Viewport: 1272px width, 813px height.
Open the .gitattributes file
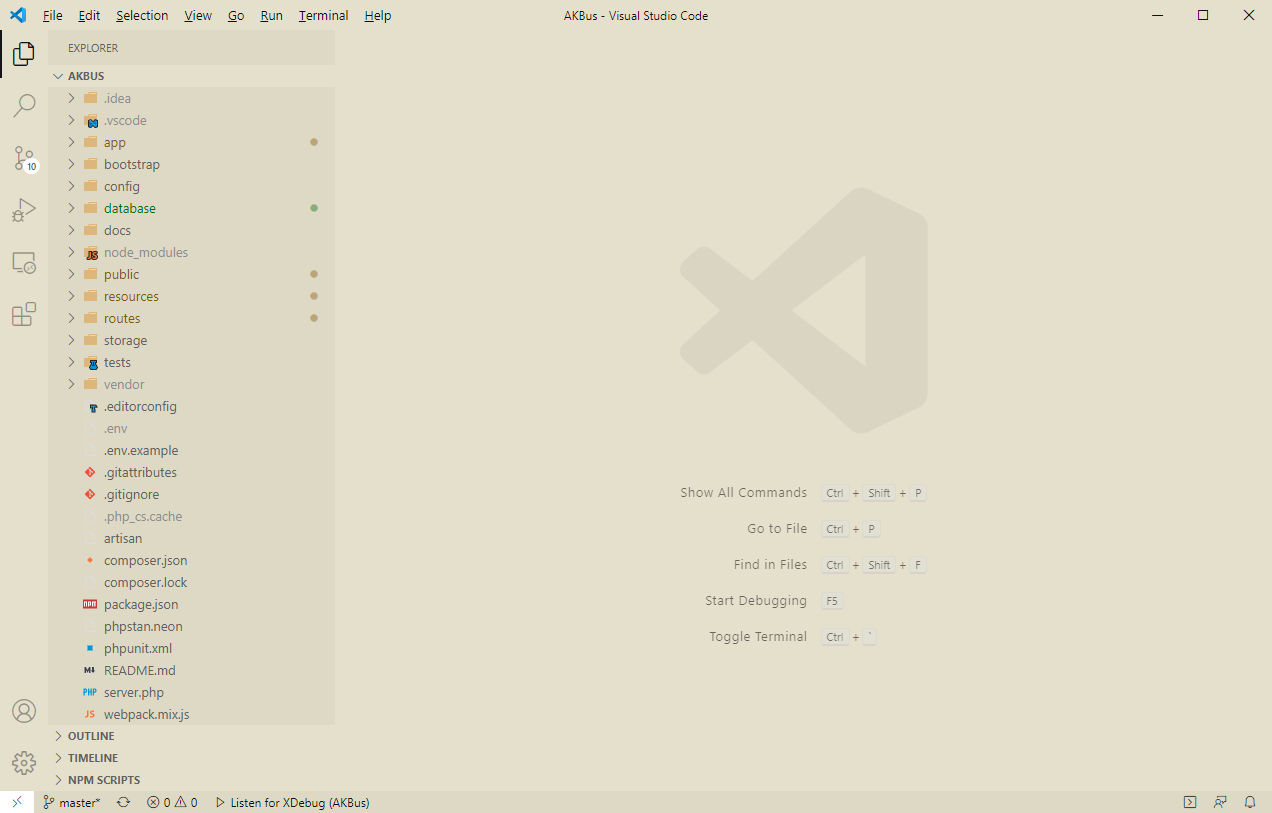pyautogui.click(x=192, y=472)
